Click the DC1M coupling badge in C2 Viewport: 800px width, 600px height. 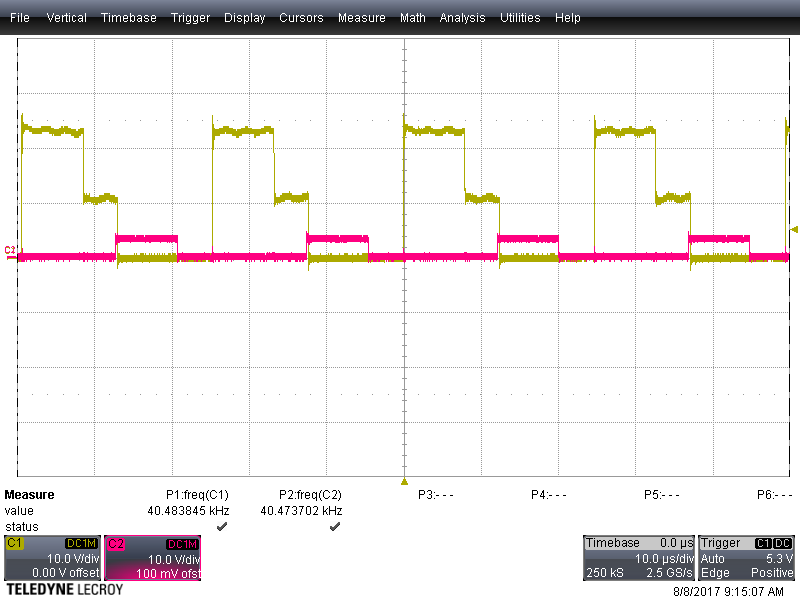pyautogui.click(x=182, y=544)
